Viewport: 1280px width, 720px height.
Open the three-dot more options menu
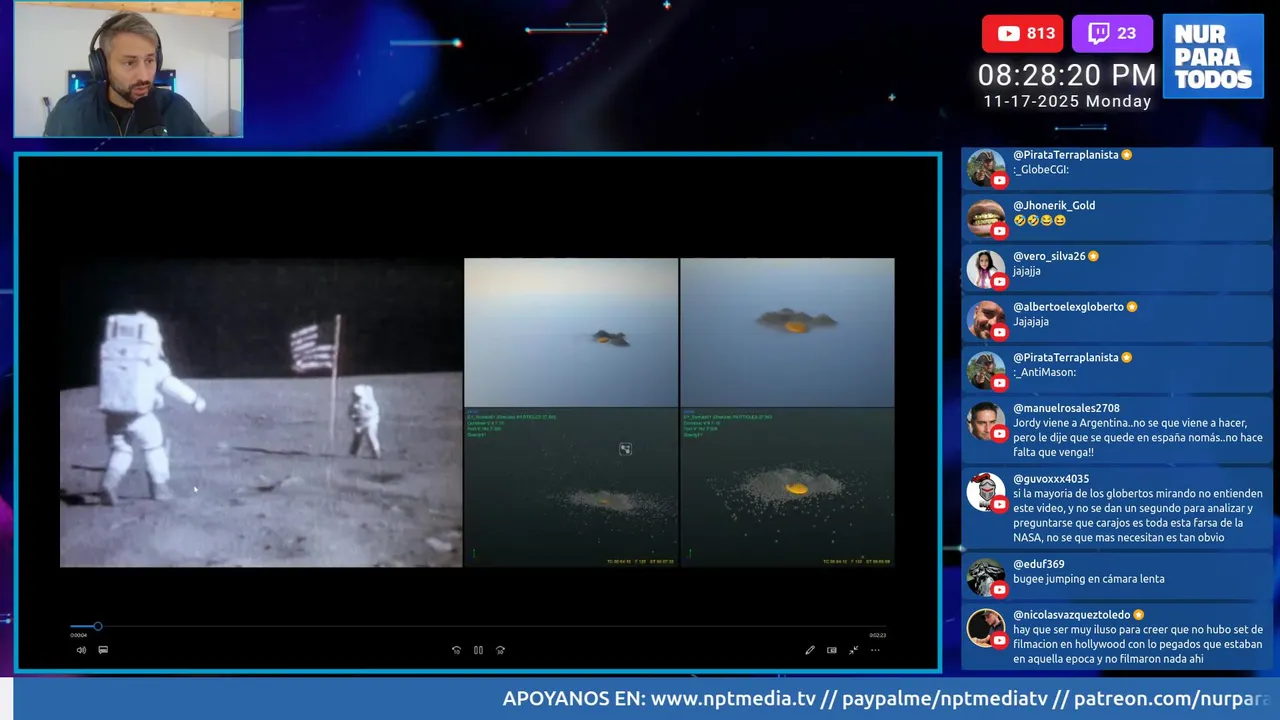pyautogui.click(x=875, y=650)
